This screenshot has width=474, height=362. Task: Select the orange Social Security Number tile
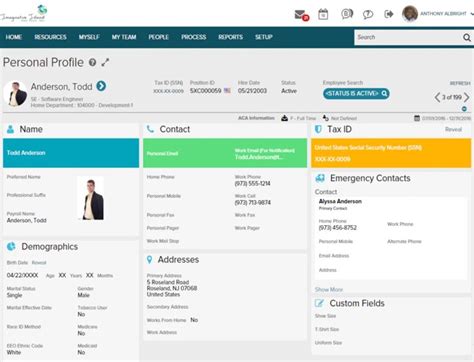pyautogui.click(x=391, y=153)
